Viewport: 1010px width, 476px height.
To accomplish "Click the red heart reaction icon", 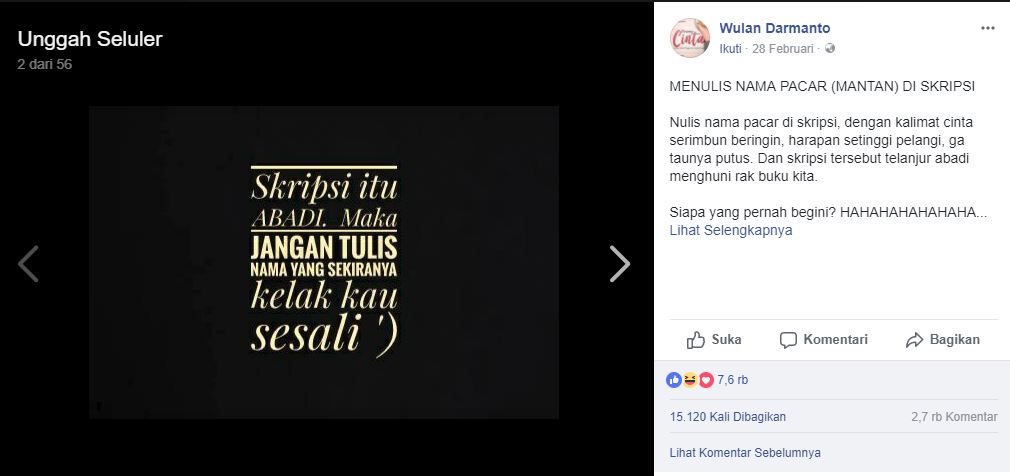I will 706,380.
